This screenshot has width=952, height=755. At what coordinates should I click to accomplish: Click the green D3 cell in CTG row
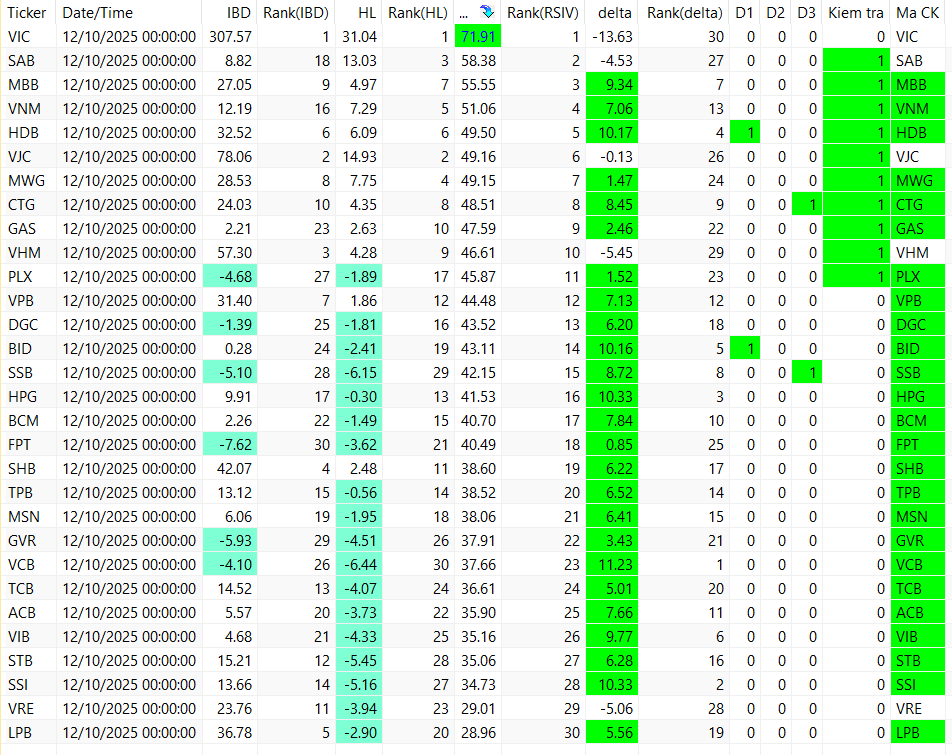click(807, 205)
